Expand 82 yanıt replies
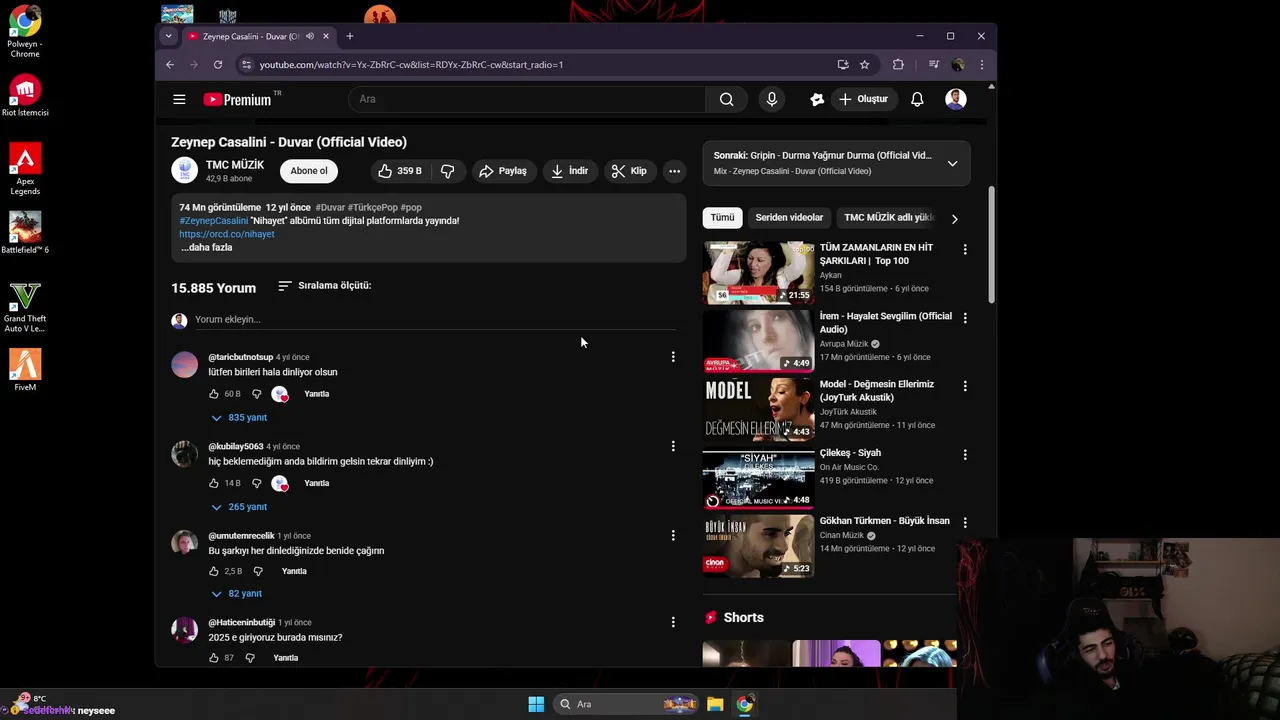The width and height of the screenshot is (1280, 720). 236,594
